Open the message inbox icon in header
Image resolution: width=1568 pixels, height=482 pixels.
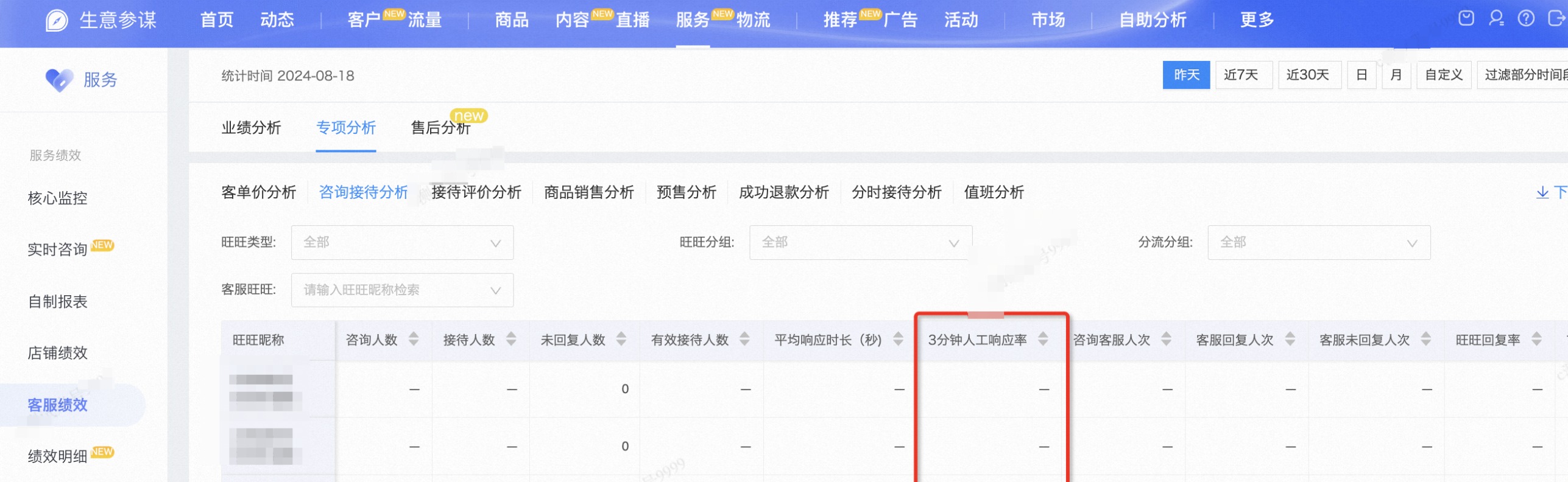click(x=1466, y=18)
